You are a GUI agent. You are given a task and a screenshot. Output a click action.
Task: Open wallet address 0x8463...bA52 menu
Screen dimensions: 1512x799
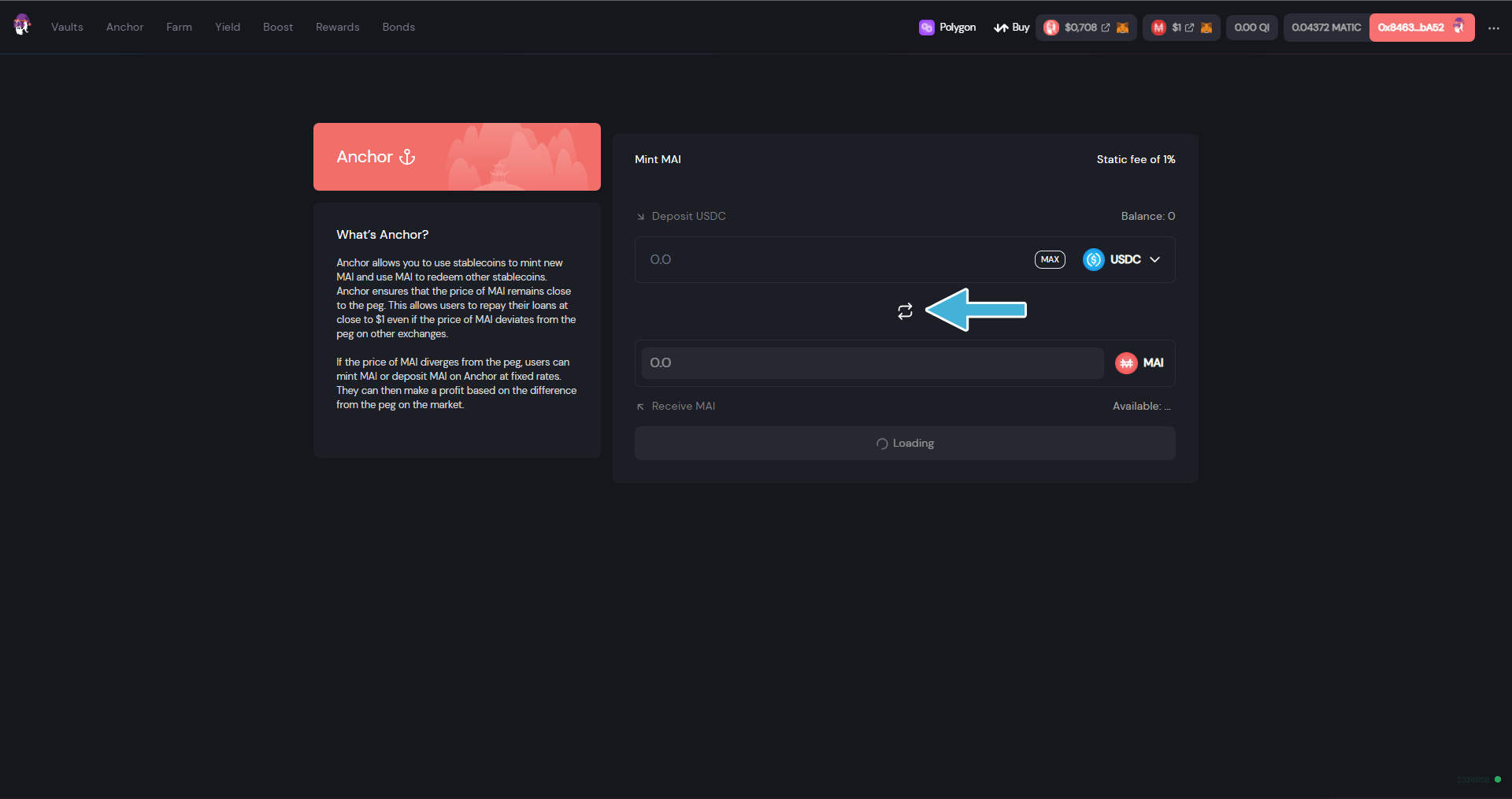coord(1421,28)
